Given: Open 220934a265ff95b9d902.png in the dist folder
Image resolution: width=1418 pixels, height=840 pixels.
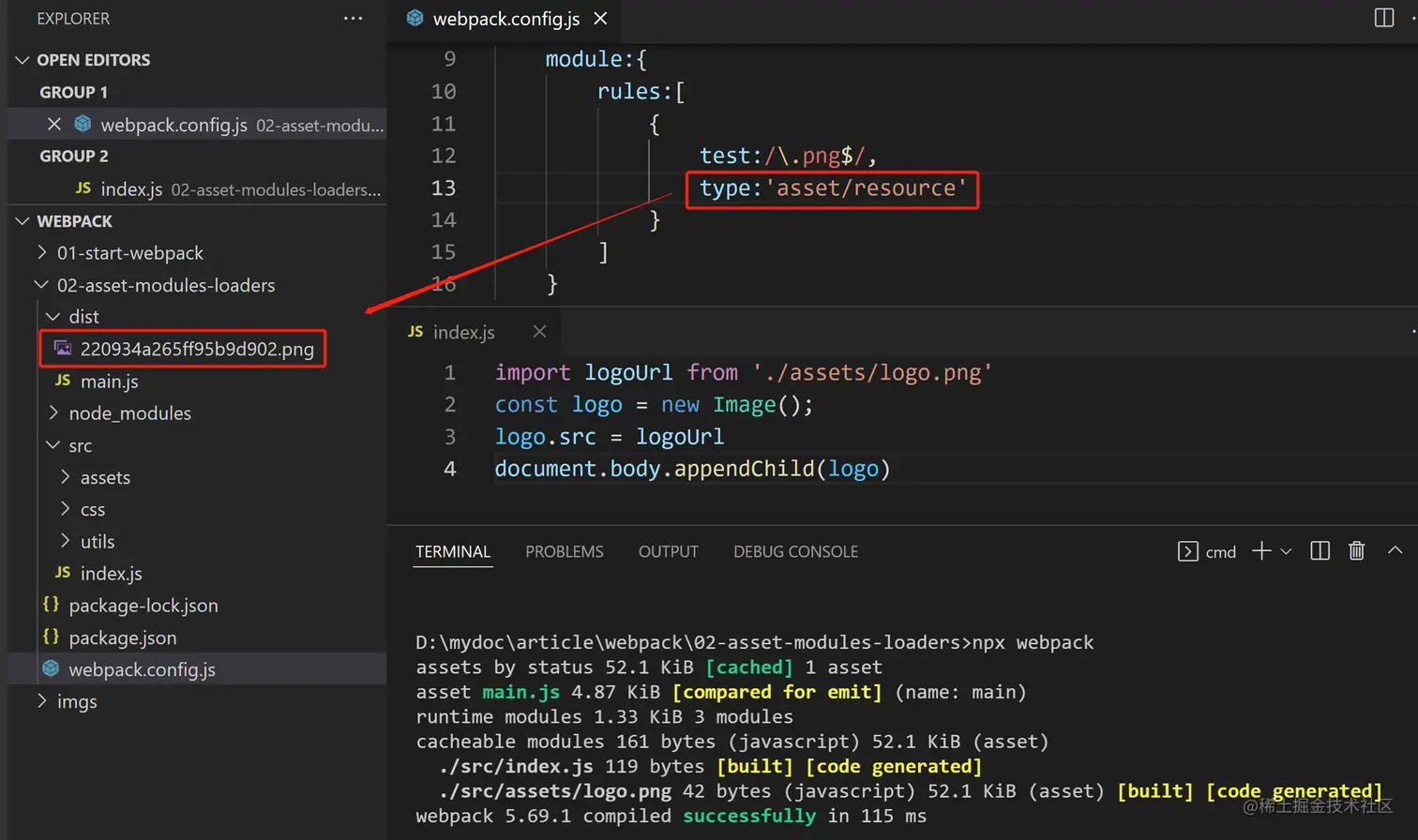Looking at the screenshot, I should (x=197, y=349).
